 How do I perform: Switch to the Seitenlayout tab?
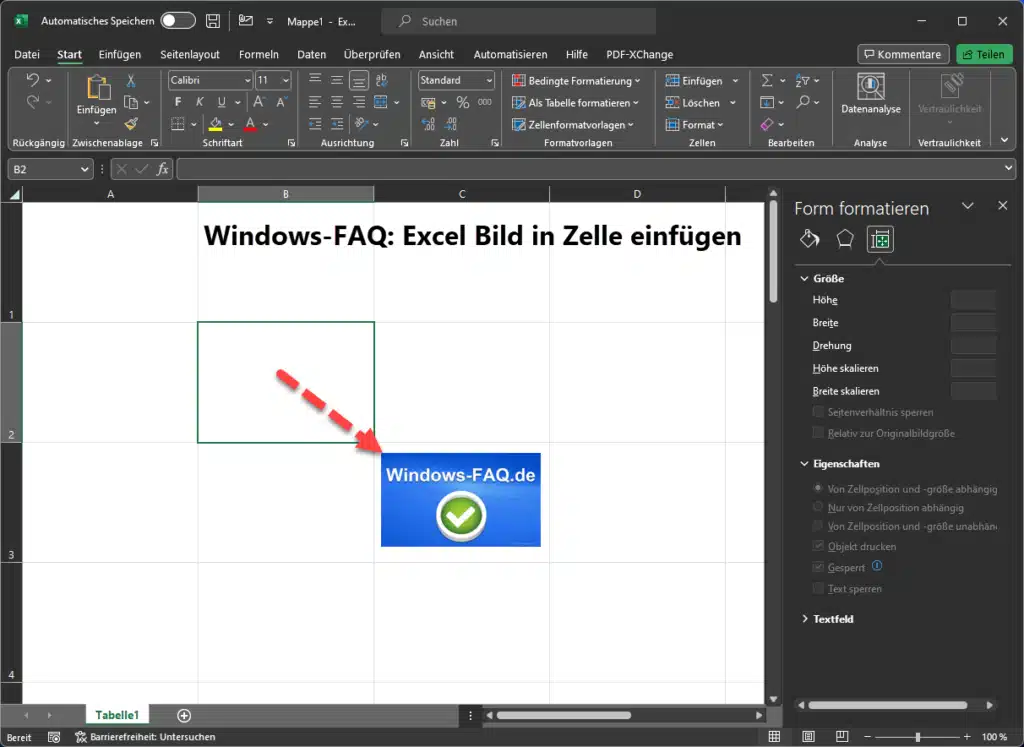pyautogui.click(x=190, y=54)
